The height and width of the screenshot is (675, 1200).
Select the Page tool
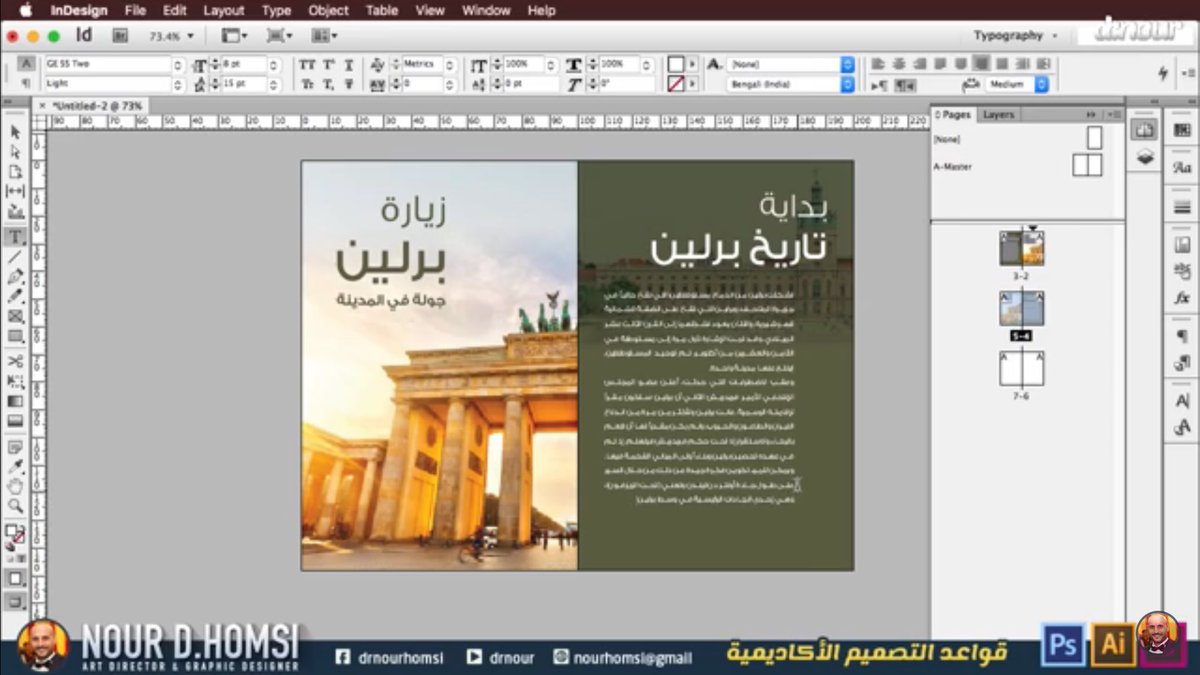point(15,172)
